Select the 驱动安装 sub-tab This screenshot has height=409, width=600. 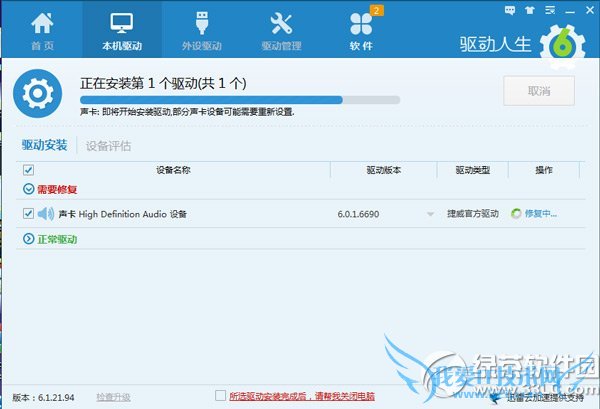pyautogui.click(x=44, y=145)
